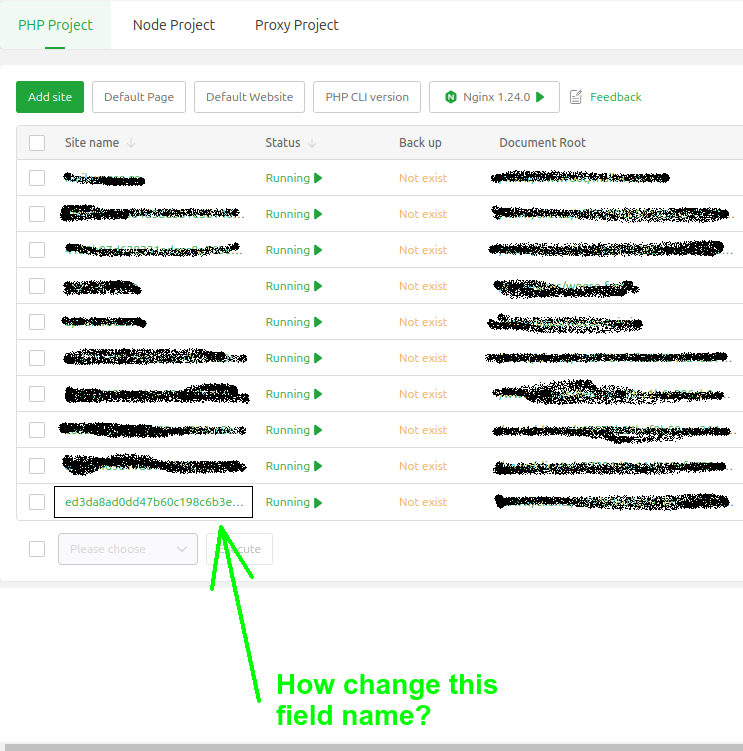Screen dimensions: 743x751
Task: Sort by Status using arrow icon
Action: pyautogui.click(x=312, y=143)
